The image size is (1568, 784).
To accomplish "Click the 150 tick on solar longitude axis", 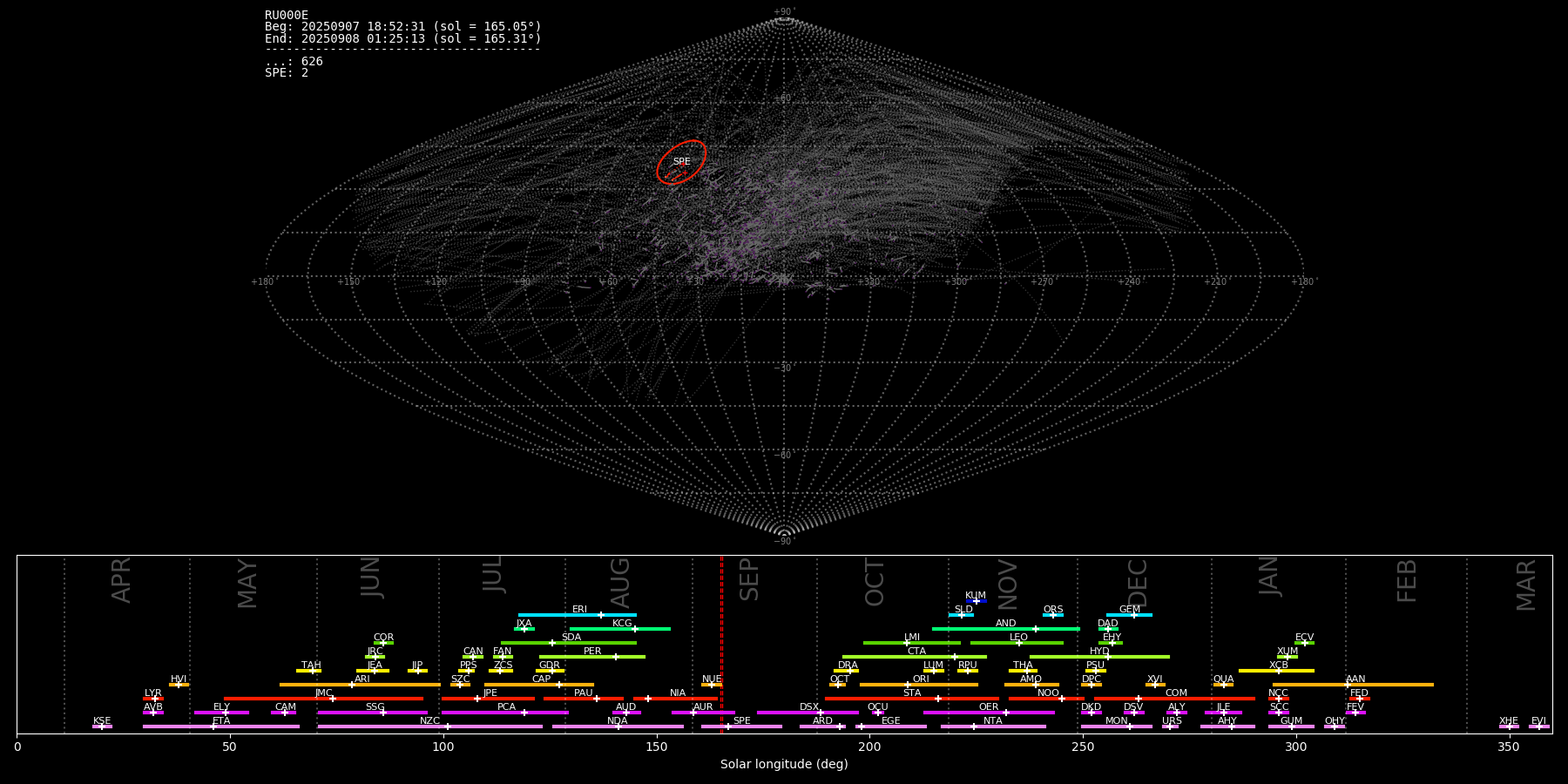I will (657, 747).
